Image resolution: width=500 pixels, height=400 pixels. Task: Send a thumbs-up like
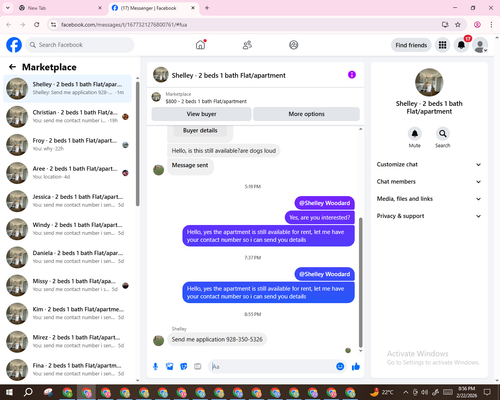(x=356, y=367)
